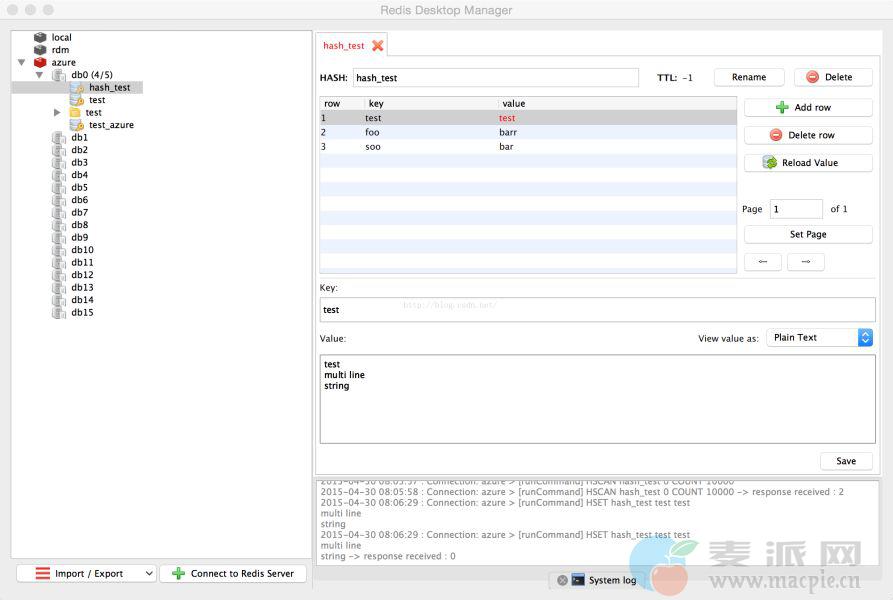Collapse the azure connection tree node

click(22, 62)
